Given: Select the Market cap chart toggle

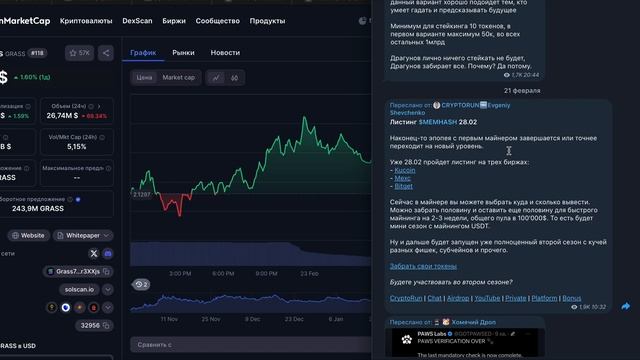Looking at the screenshot, I should (x=179, y=78).
